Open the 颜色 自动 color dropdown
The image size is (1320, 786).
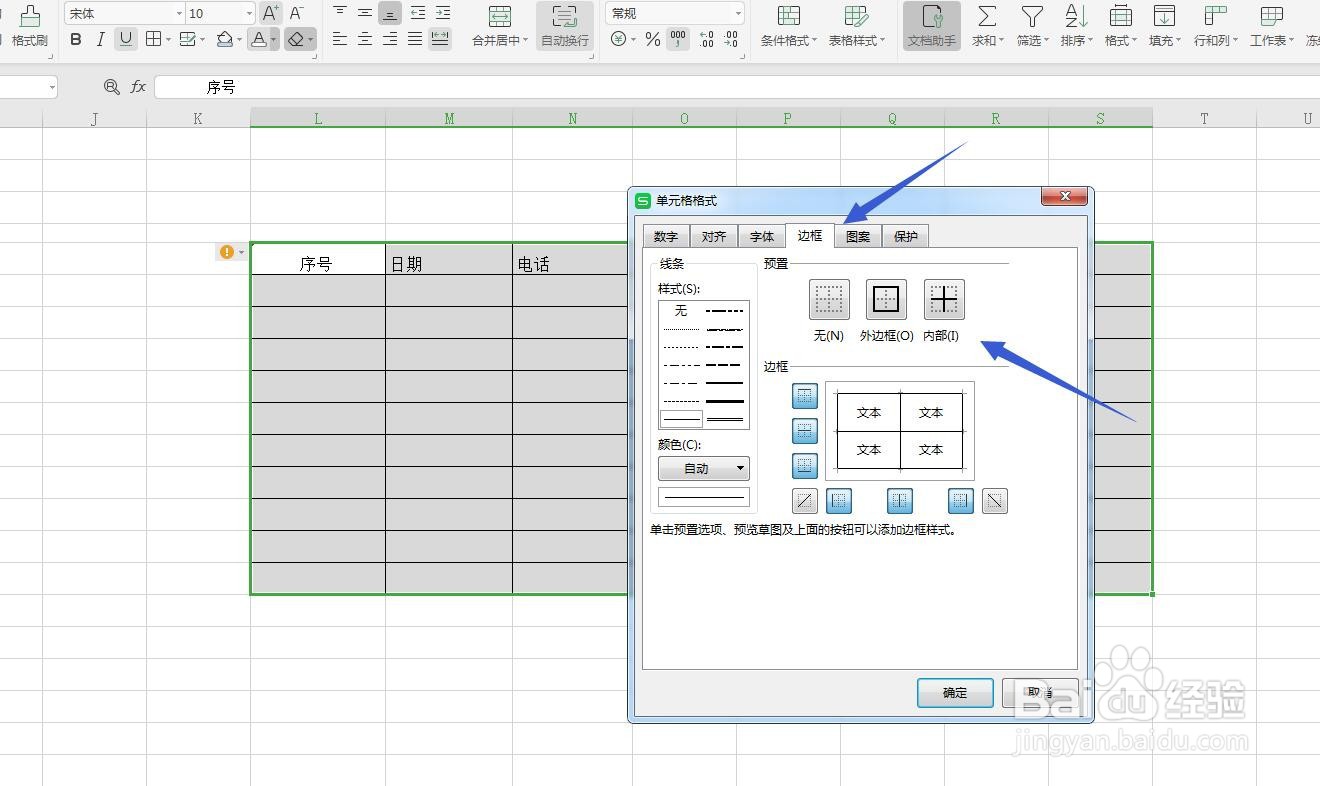coord(703,468)
